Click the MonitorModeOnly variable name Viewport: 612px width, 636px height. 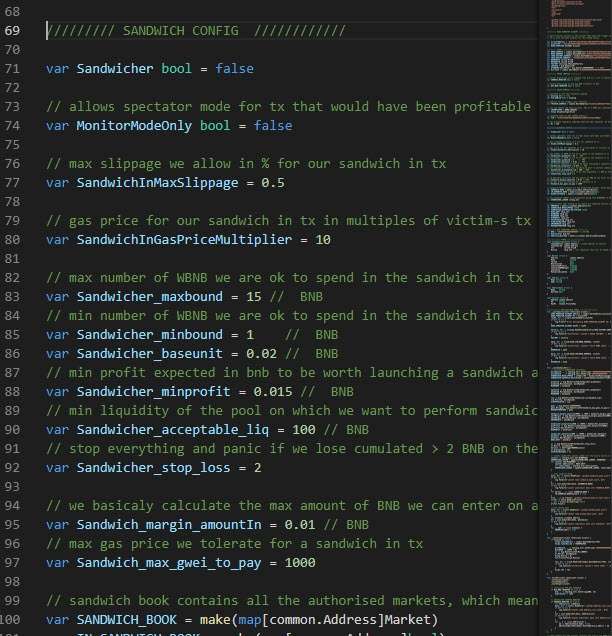tap(134, 126)
